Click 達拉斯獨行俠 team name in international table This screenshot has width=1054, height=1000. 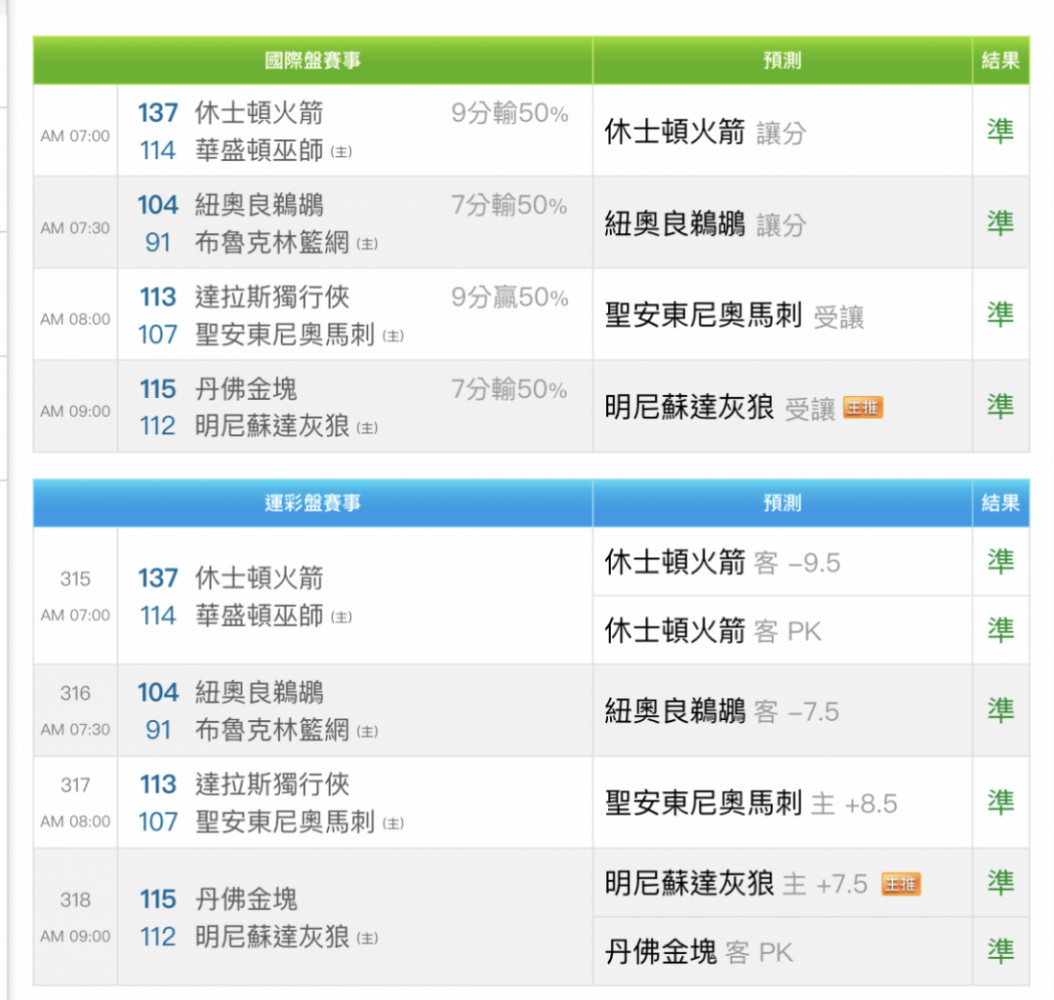click(x=272, y=296)
